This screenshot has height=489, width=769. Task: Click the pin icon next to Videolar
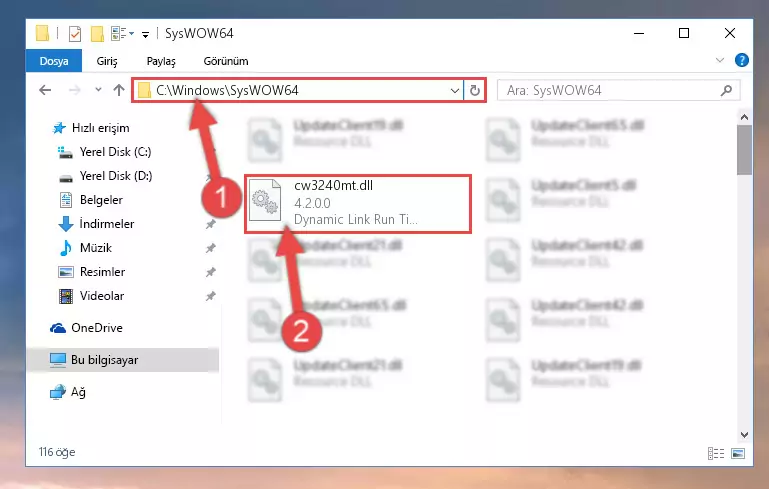point(210,296)
